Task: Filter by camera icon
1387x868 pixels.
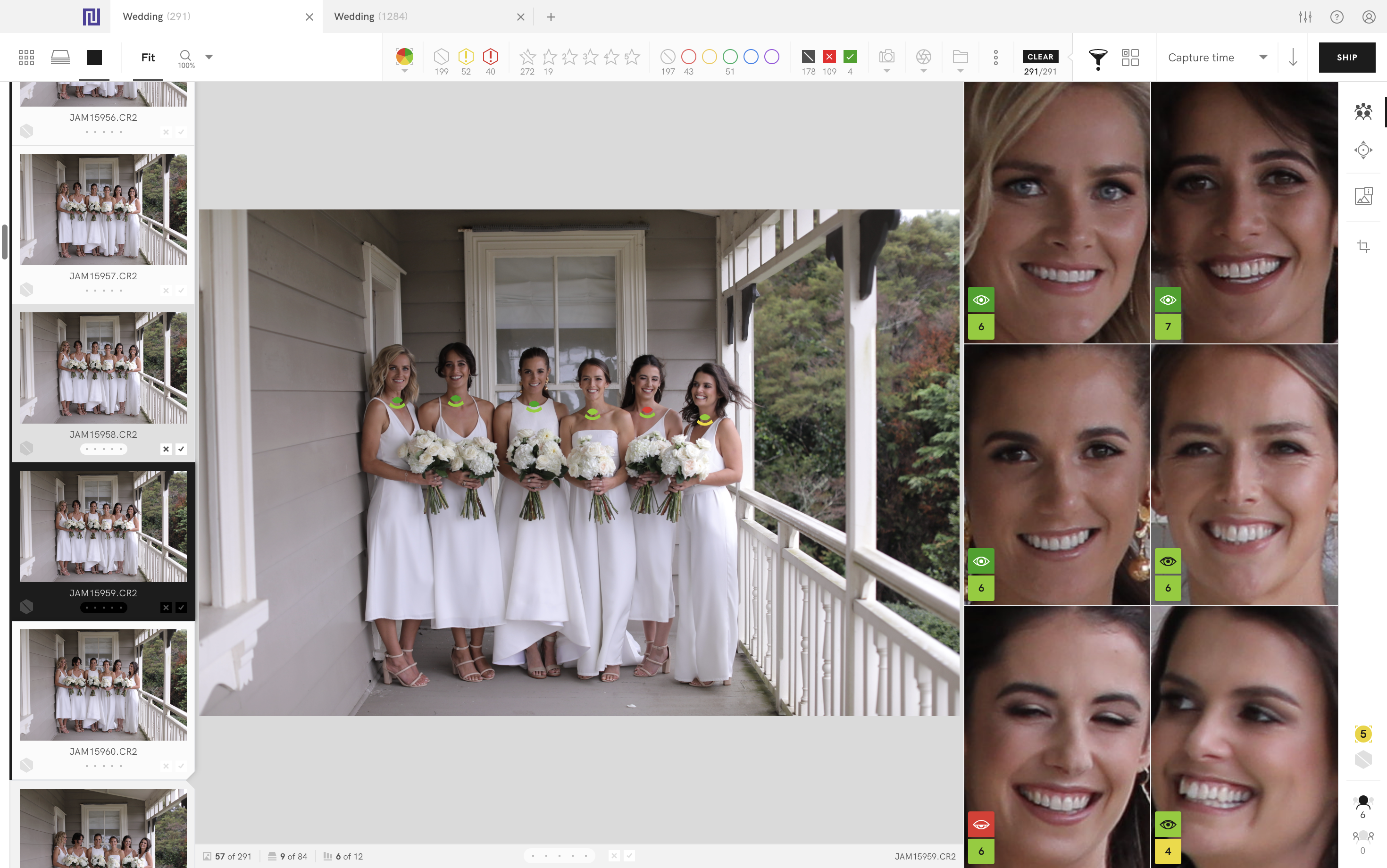Action: pos(887,56)
